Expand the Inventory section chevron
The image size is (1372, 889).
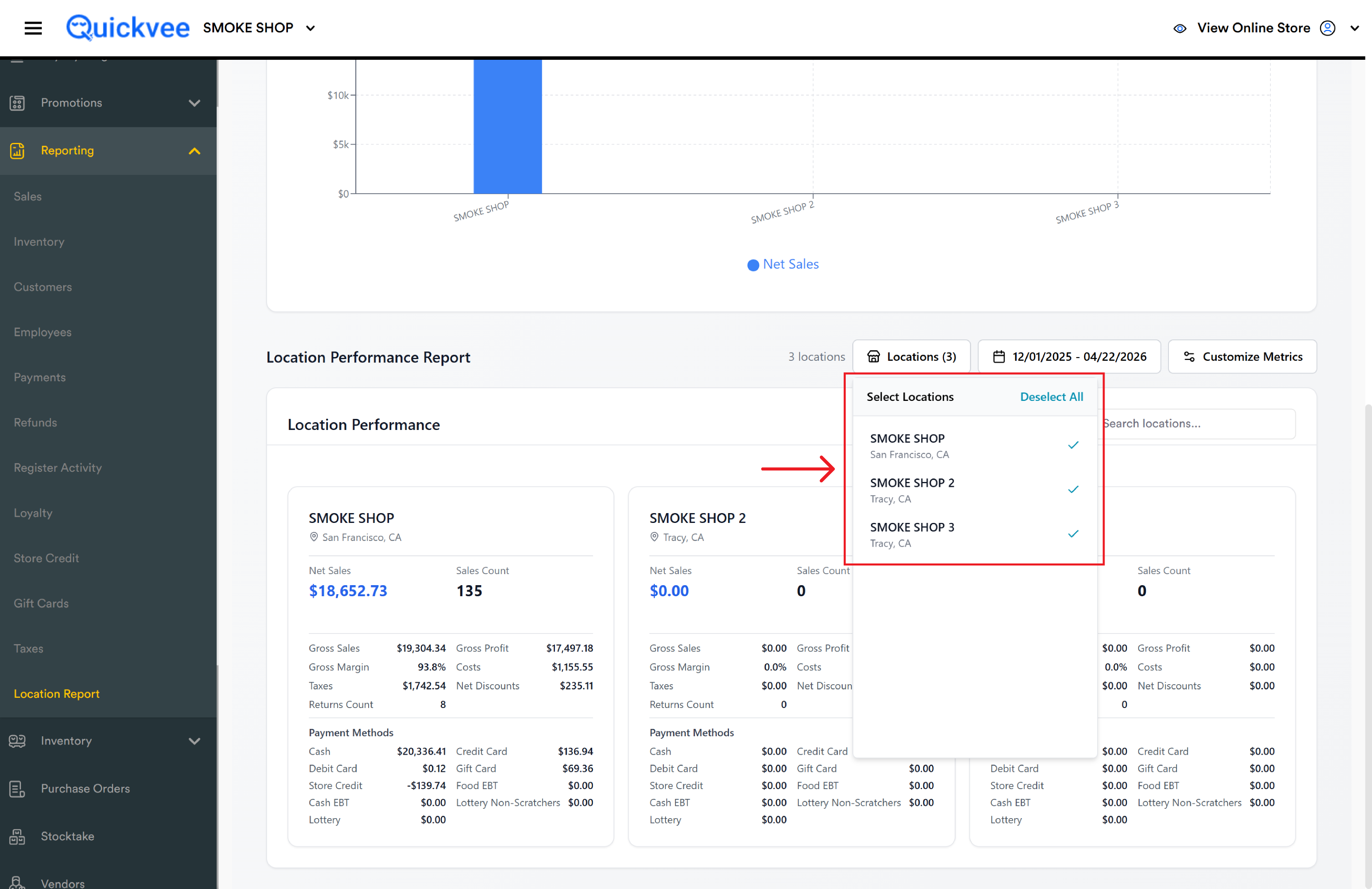click(x=194, y=741)
